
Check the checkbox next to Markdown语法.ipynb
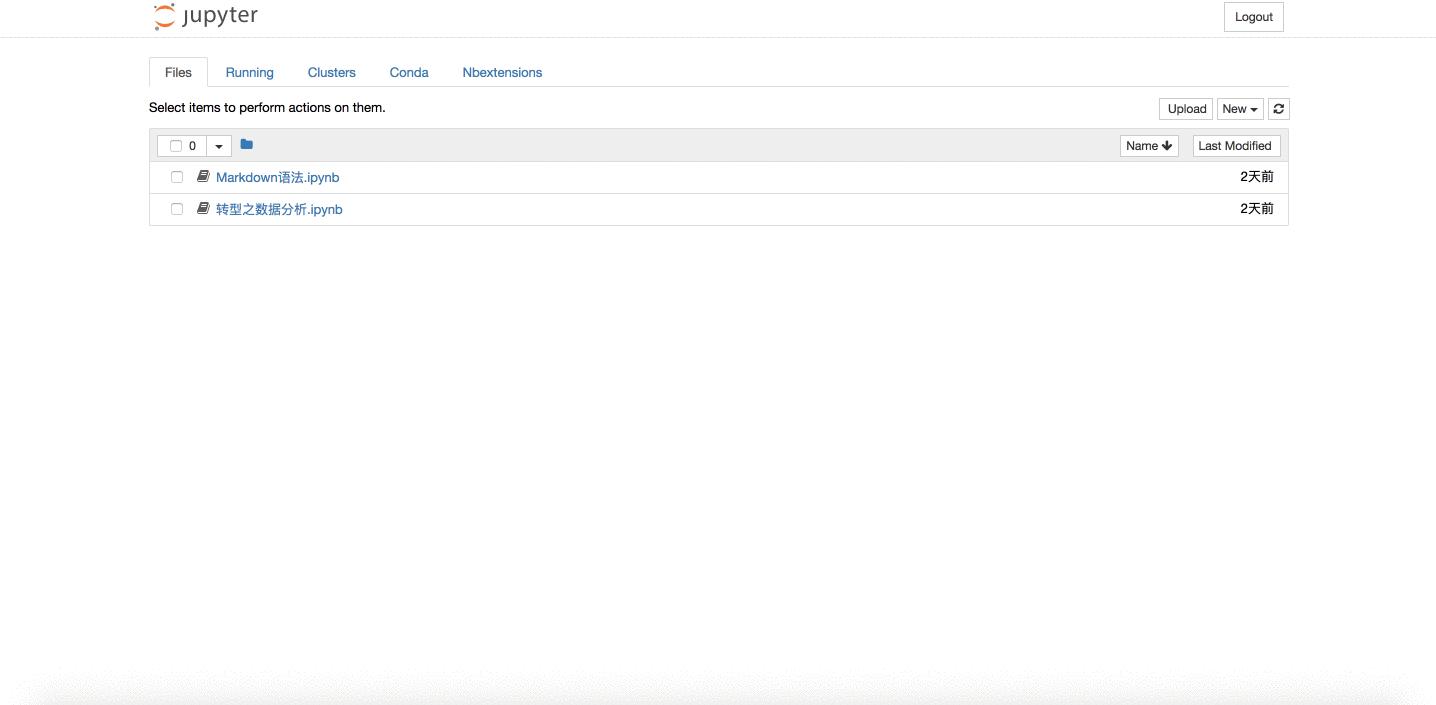(x=177, y=176)
